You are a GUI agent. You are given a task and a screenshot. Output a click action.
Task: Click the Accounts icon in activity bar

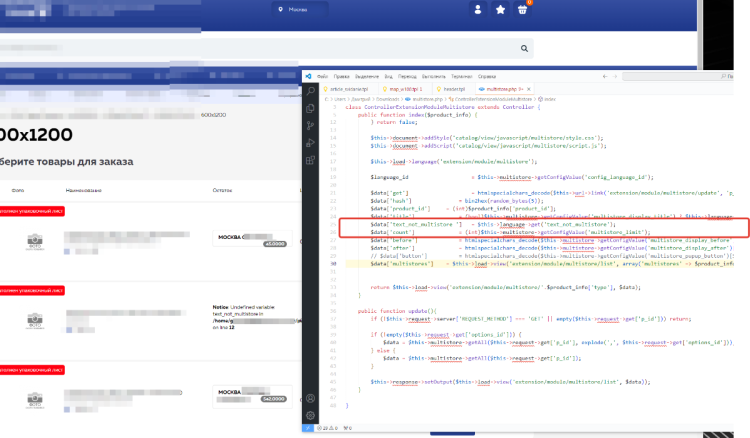[x=311, y=397]
